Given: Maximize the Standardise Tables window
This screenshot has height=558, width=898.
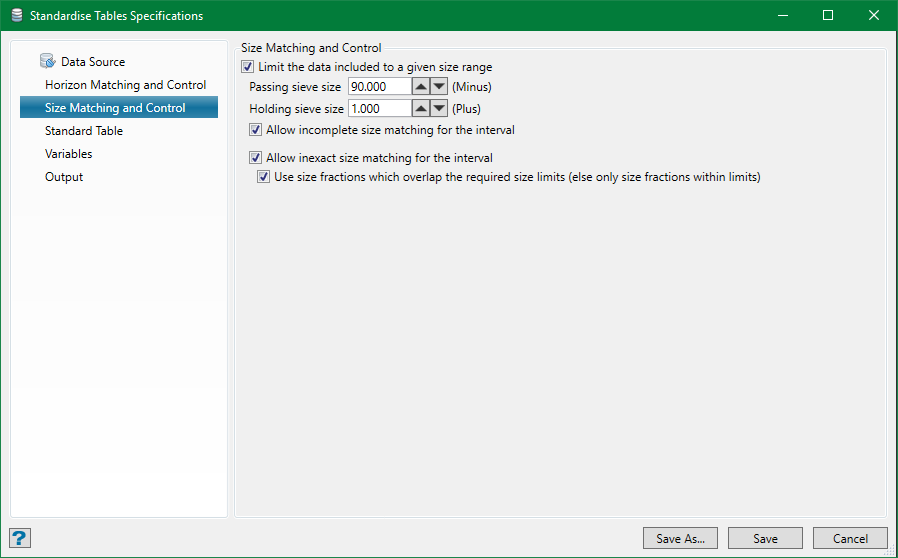Looking at the screenshot, I should click(828, 15).
